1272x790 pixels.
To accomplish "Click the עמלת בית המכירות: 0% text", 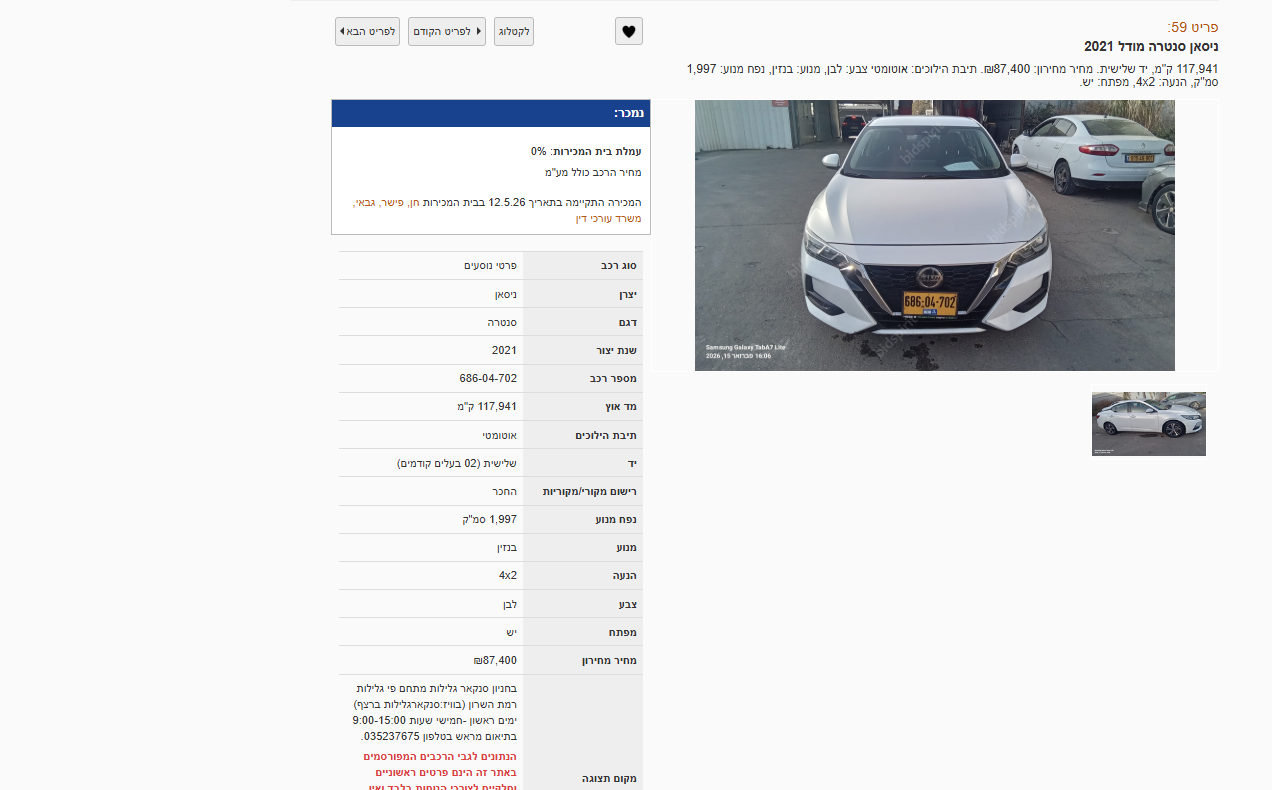I will pyautogui.click(x=586, y=151).
